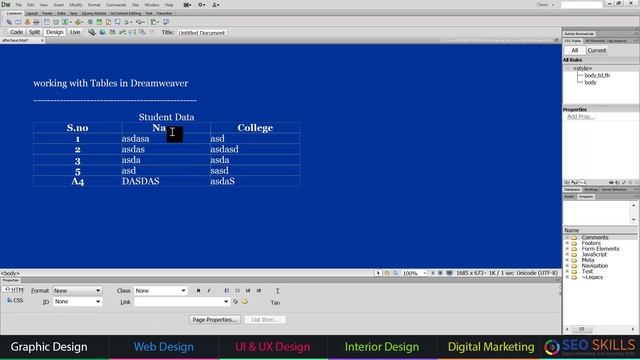This screenshot has width=640, height=360.
Task: Select the Common insert tab
Action: 14,13
